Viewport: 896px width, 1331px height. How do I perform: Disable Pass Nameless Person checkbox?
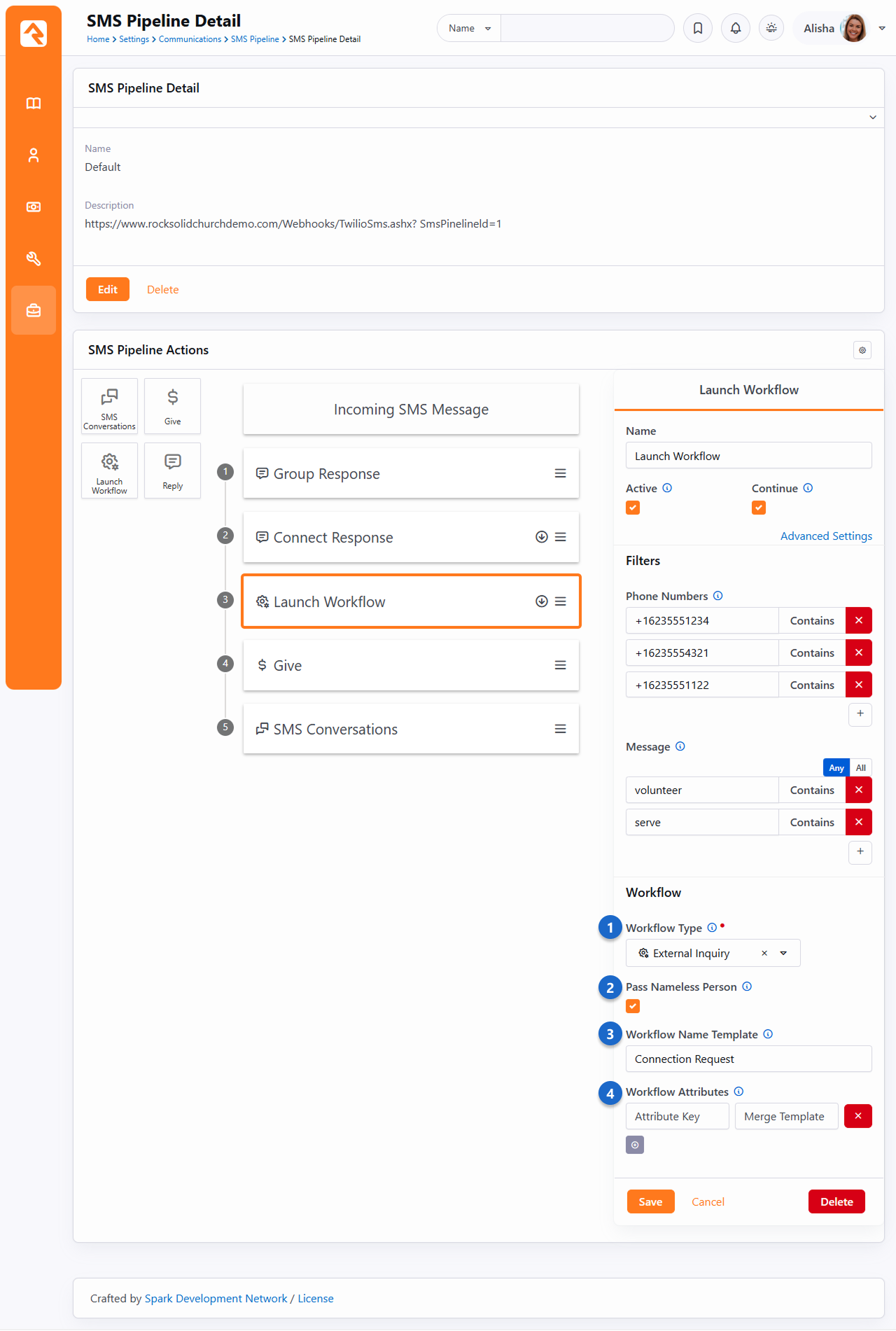click(x=633, y=1006)
